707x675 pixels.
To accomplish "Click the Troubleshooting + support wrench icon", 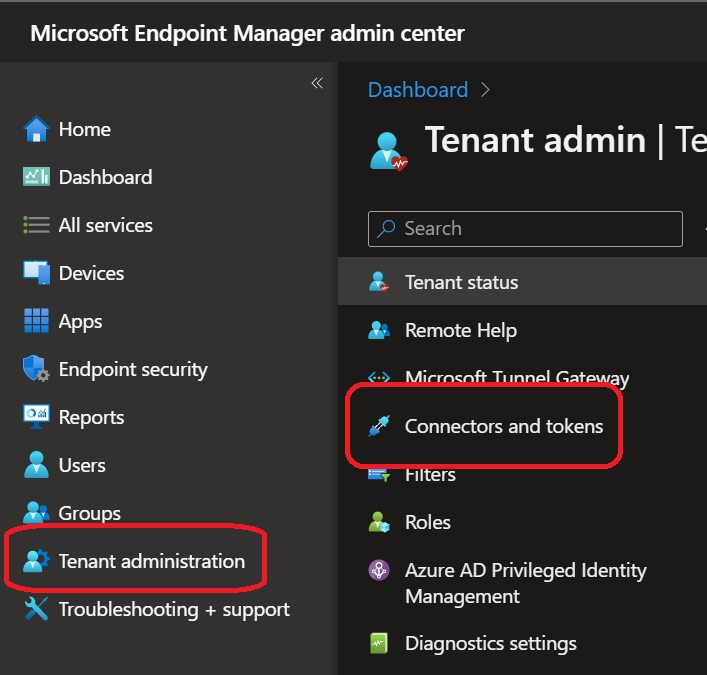I will coord(36,609).
